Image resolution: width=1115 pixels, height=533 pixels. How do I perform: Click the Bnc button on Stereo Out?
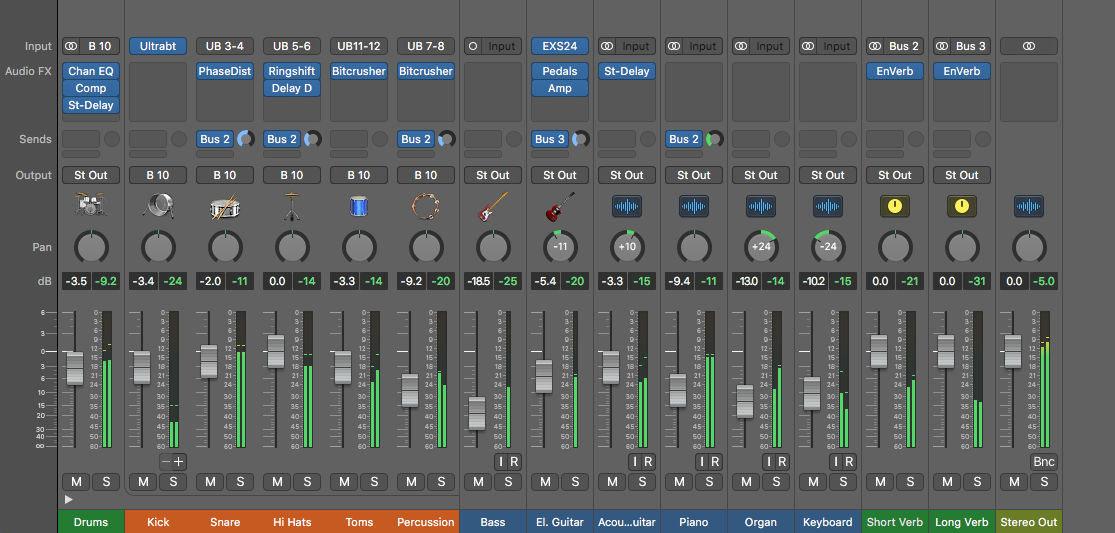click(x=1044, y=461)
